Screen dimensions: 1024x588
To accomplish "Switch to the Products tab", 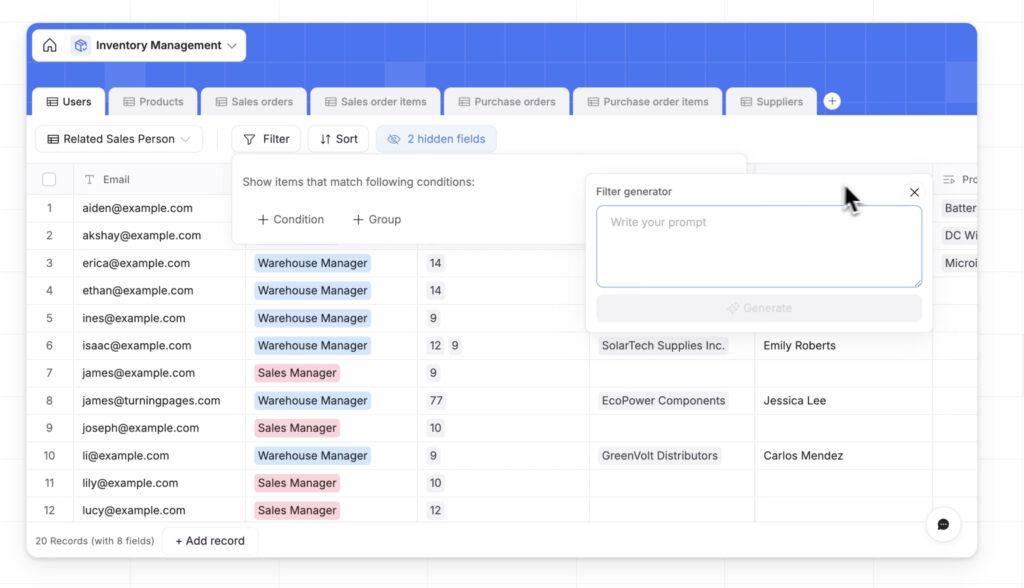I will point(153,102).
